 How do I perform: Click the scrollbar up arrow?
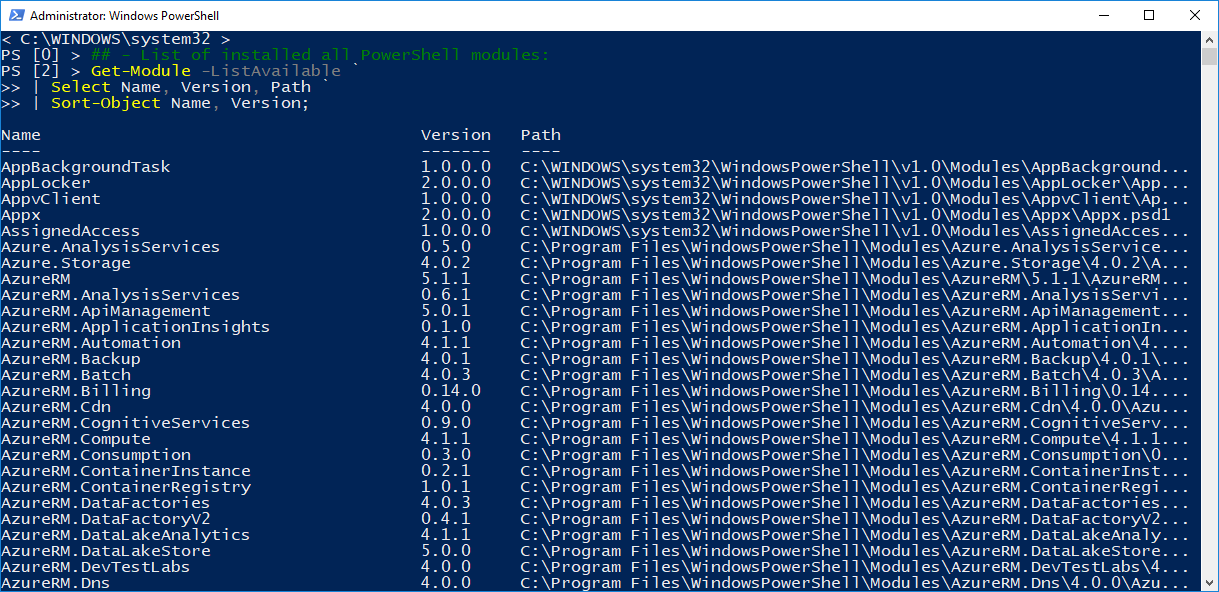(x=1209, y=39)
